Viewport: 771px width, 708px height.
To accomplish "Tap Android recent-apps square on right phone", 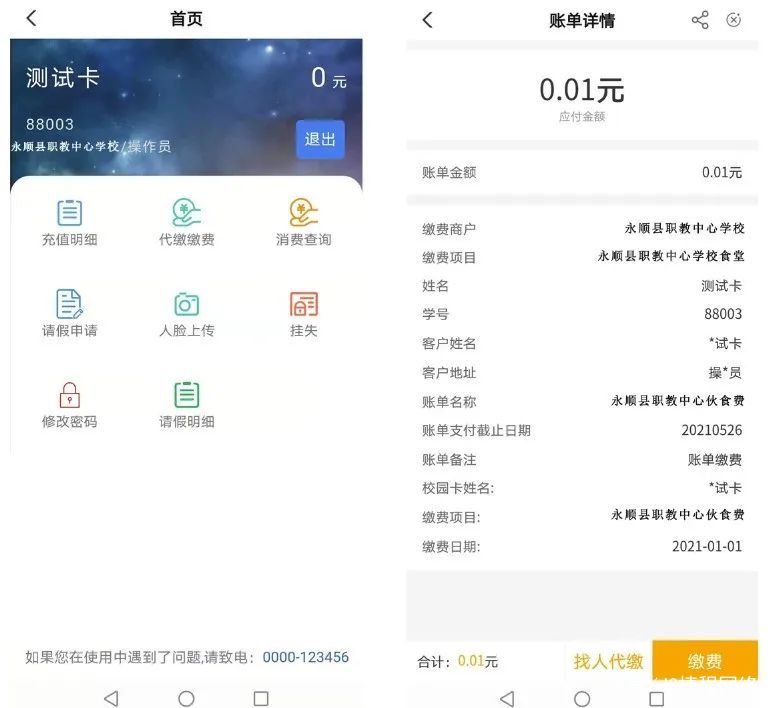I will click(656, 699).
